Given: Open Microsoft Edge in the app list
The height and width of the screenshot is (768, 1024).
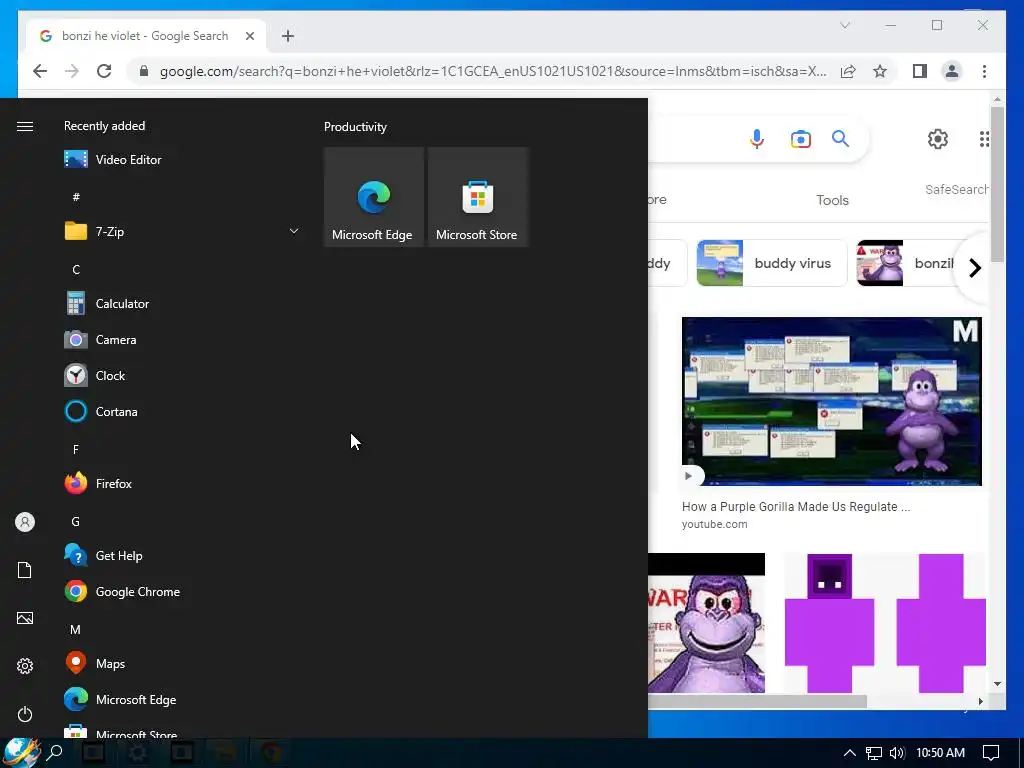Looking at the screenshot, I should point(120,699).
